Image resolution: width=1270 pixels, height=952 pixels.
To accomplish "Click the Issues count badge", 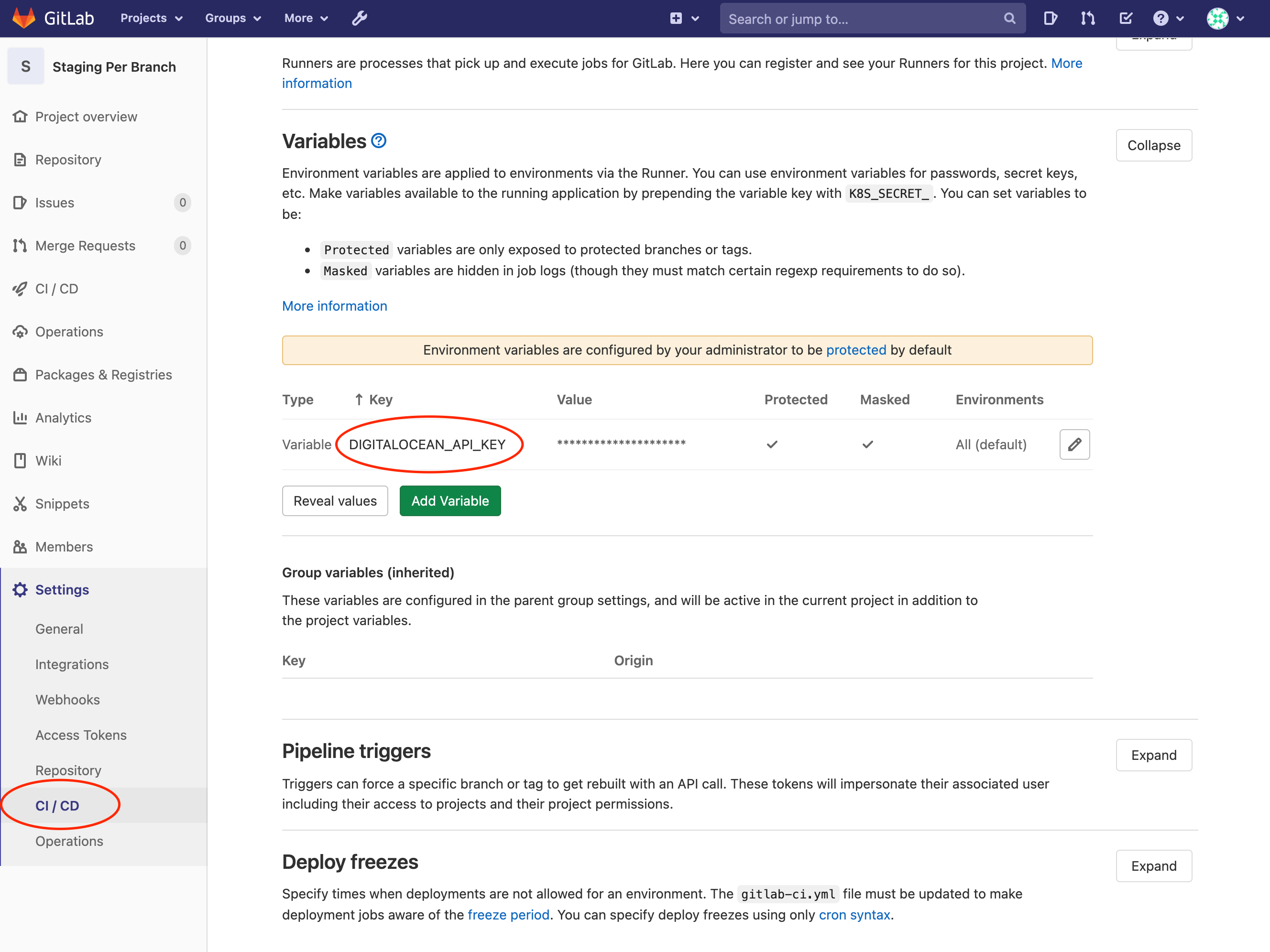I will pos(183,203).
